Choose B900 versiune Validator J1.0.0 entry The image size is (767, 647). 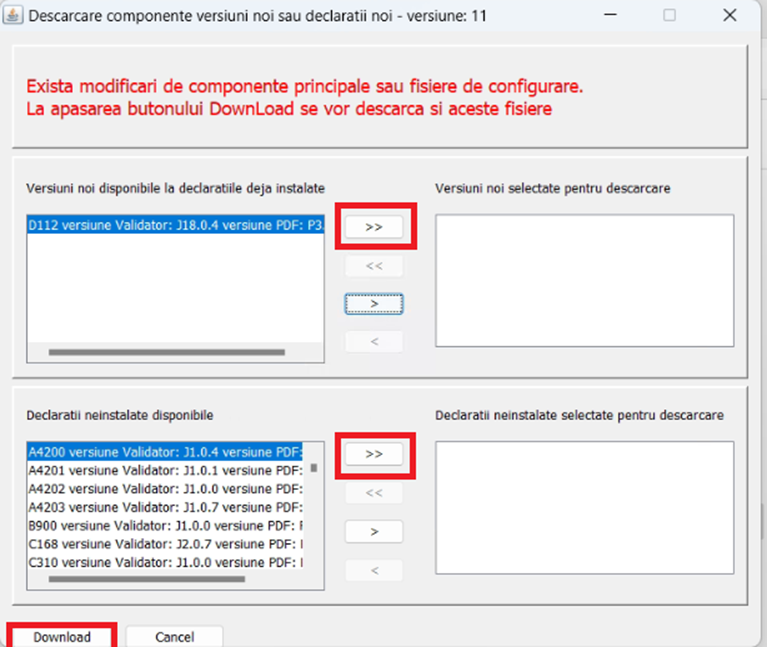165,526
